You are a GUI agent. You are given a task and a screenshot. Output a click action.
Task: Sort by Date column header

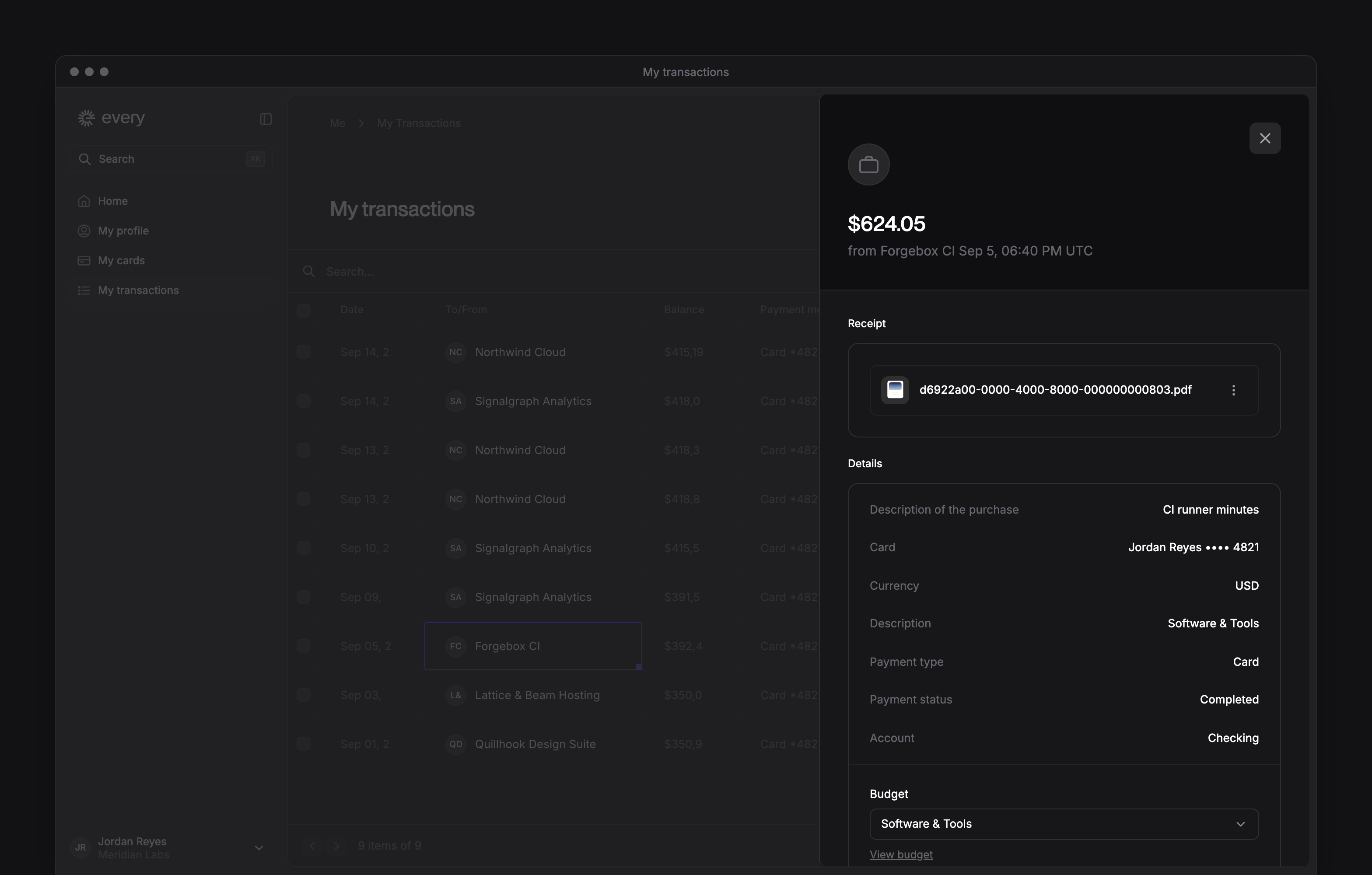coord(352,310)
